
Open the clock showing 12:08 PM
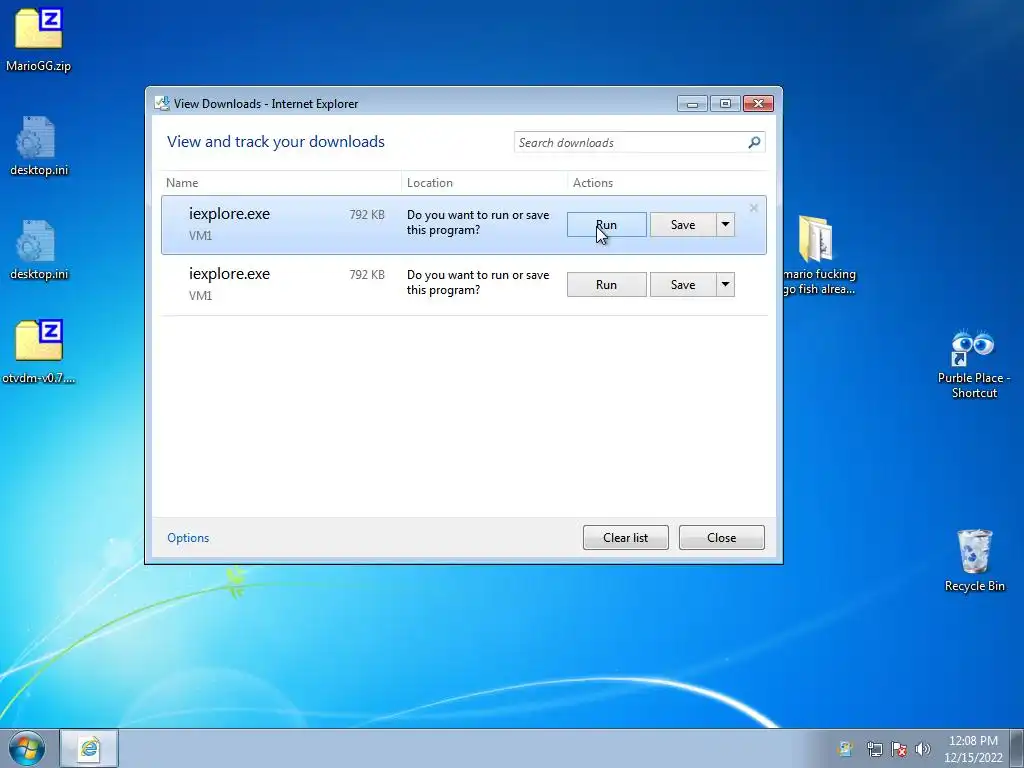pos(973,749)
